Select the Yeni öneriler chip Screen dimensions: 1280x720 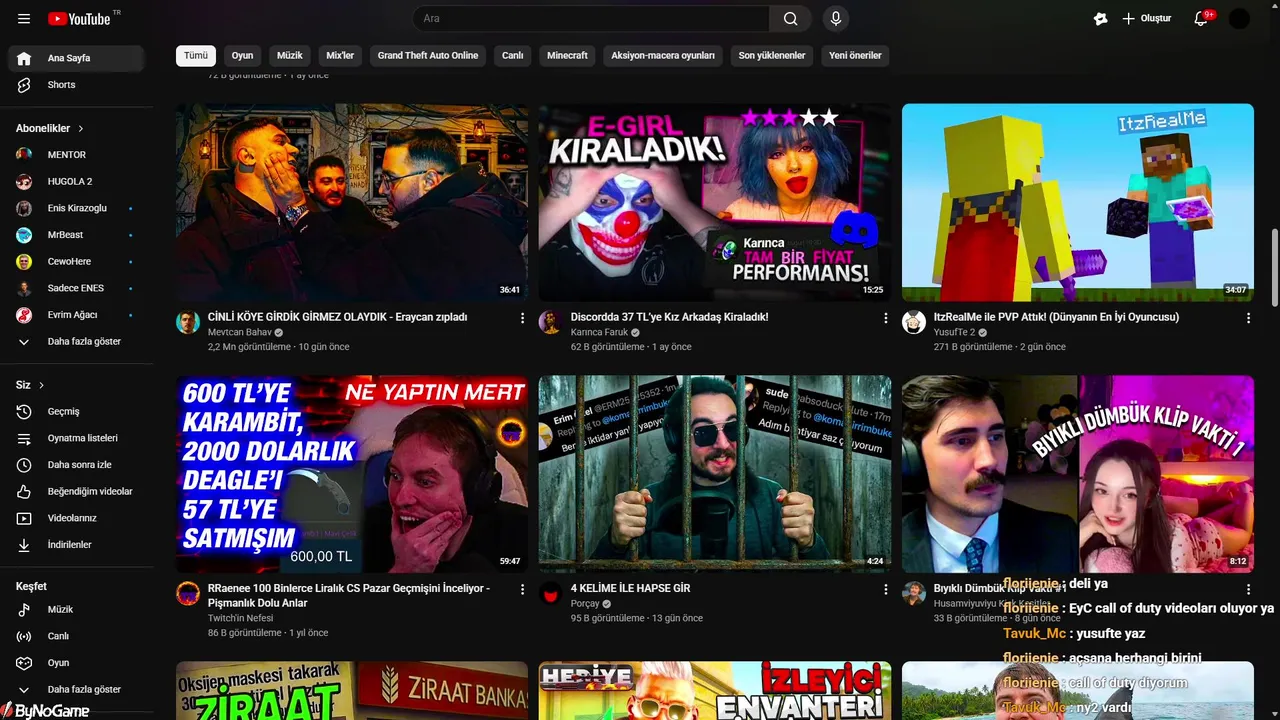855,56
